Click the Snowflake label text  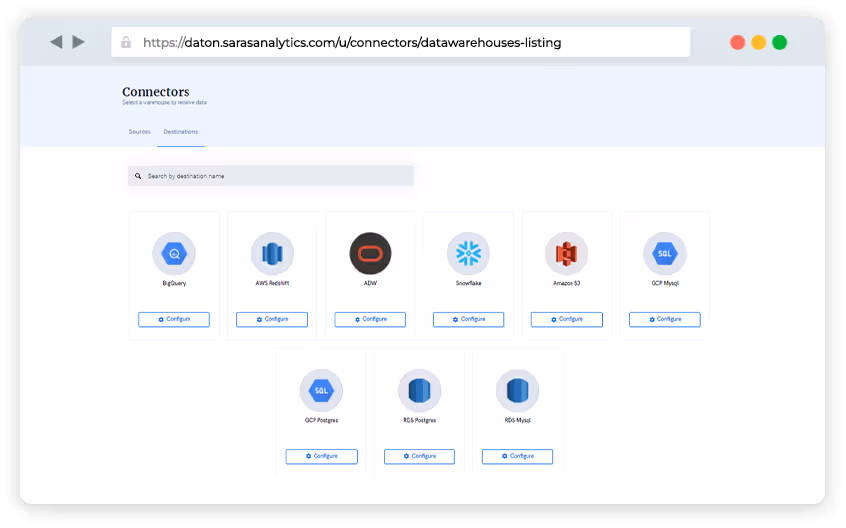click(468, 283)
